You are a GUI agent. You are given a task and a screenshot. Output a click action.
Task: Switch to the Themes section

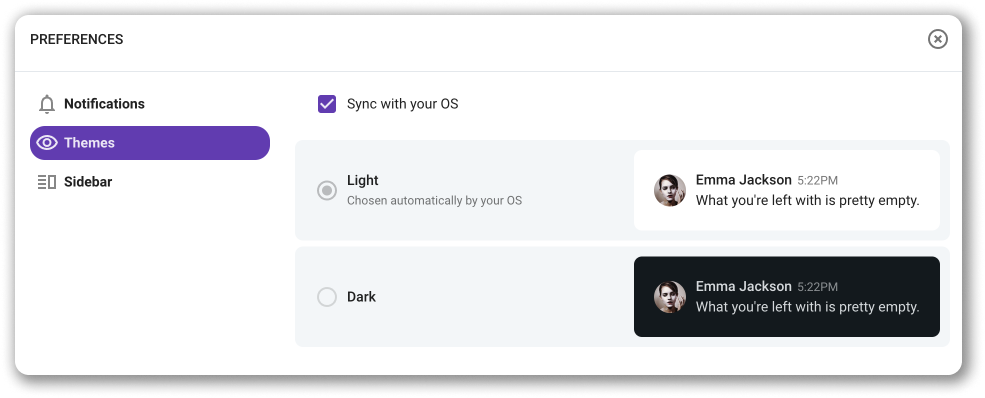(150, 143)
